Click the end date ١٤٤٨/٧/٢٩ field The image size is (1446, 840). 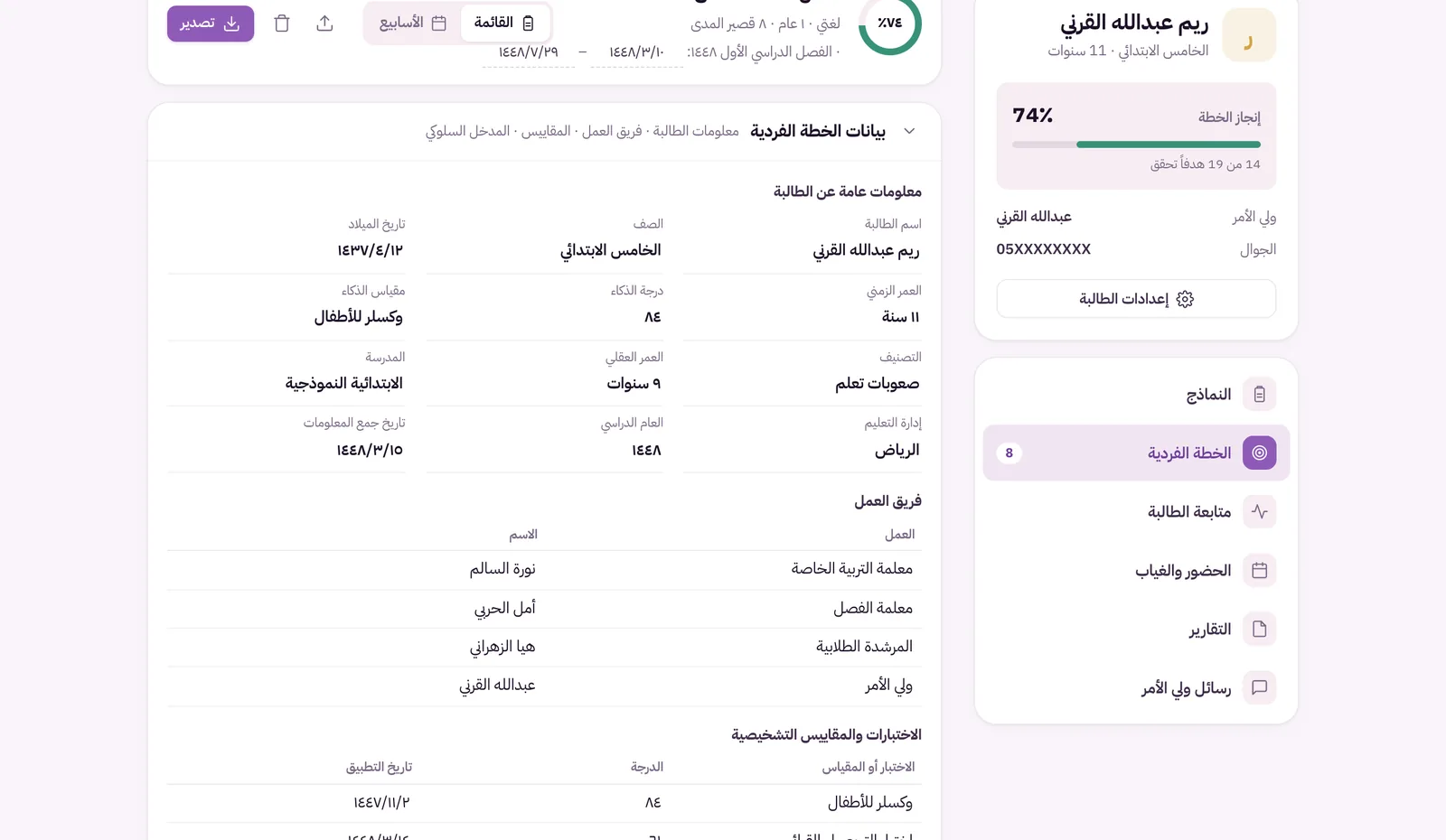(x=529, y=52)
